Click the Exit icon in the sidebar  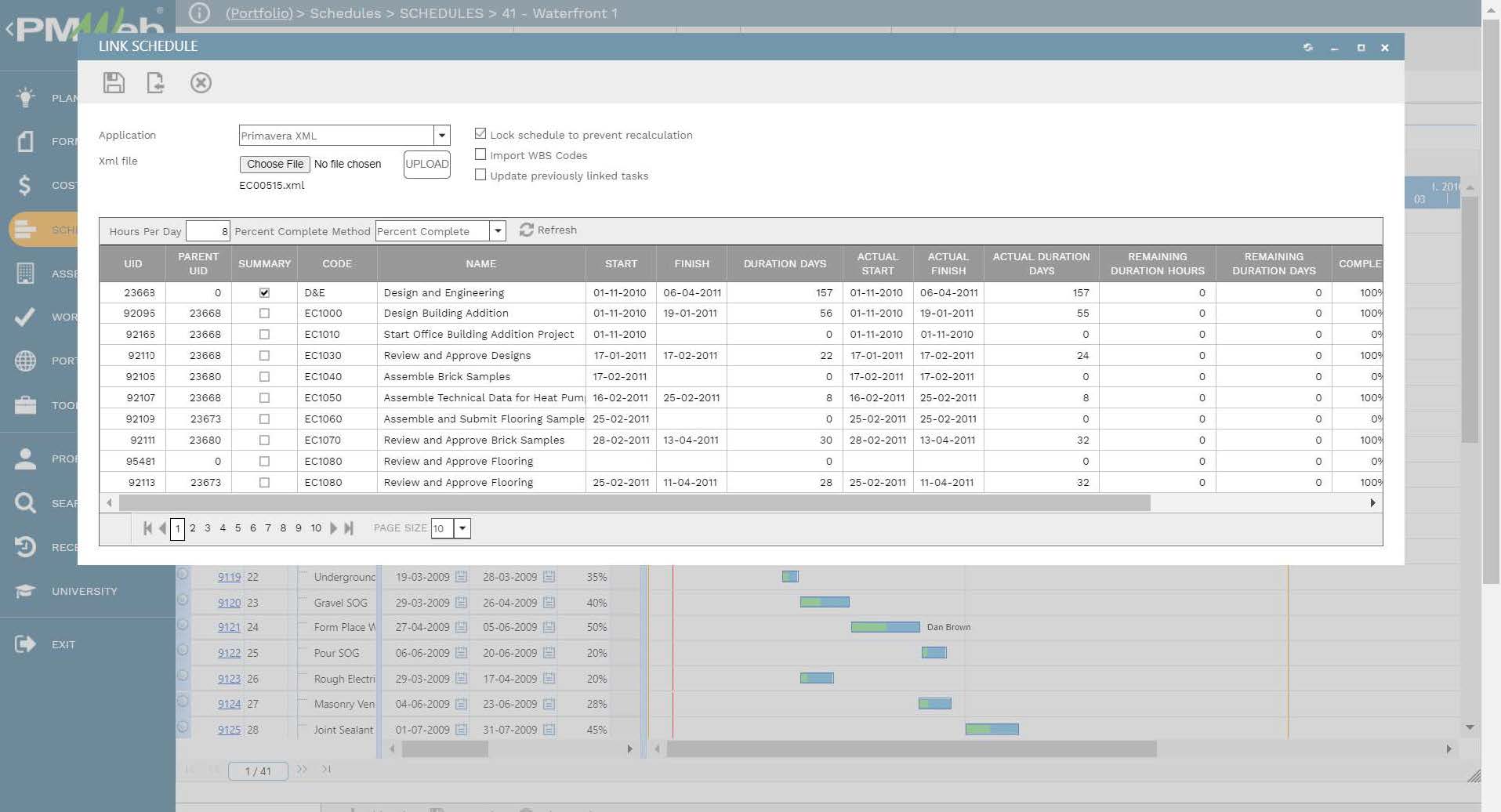pyautogui.click(x=25, y=644)
